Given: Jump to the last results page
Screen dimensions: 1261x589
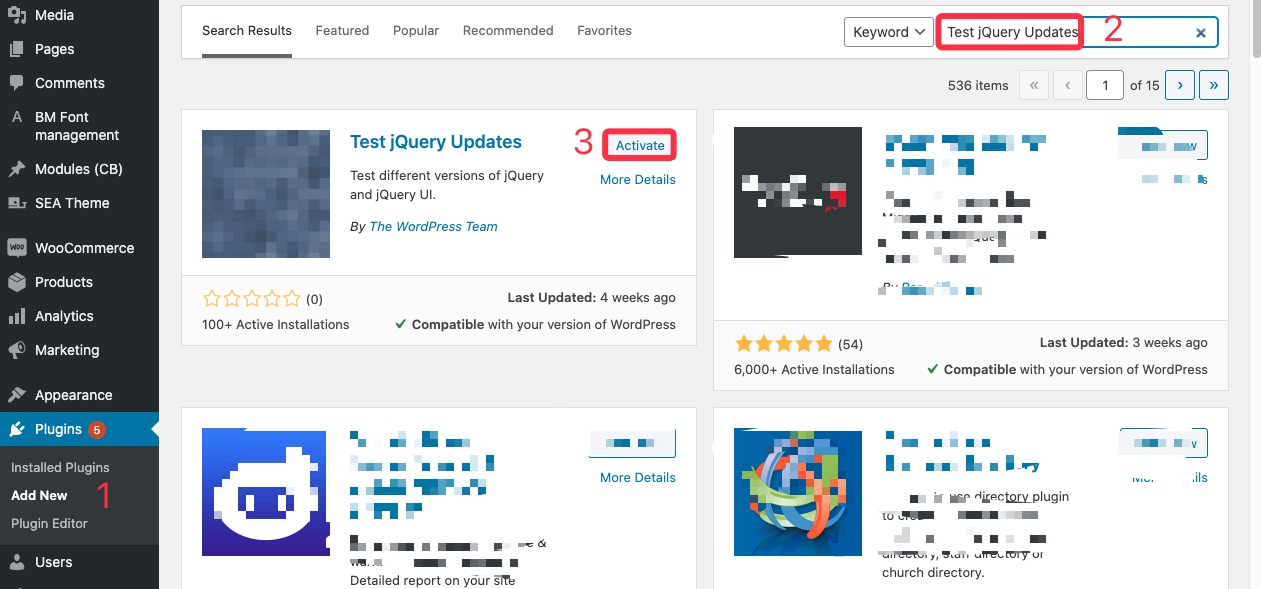Looking at the screenshot, I should pos(1214,85).
